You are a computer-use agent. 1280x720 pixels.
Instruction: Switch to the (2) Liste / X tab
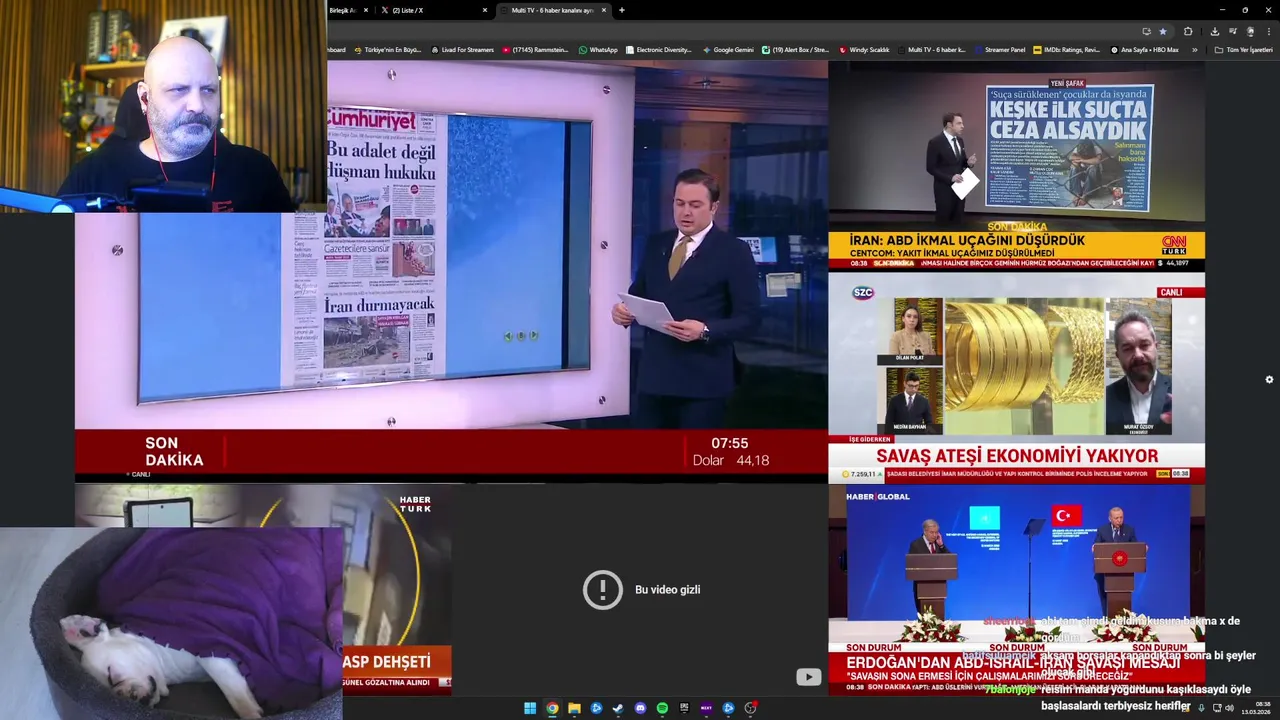434,10
